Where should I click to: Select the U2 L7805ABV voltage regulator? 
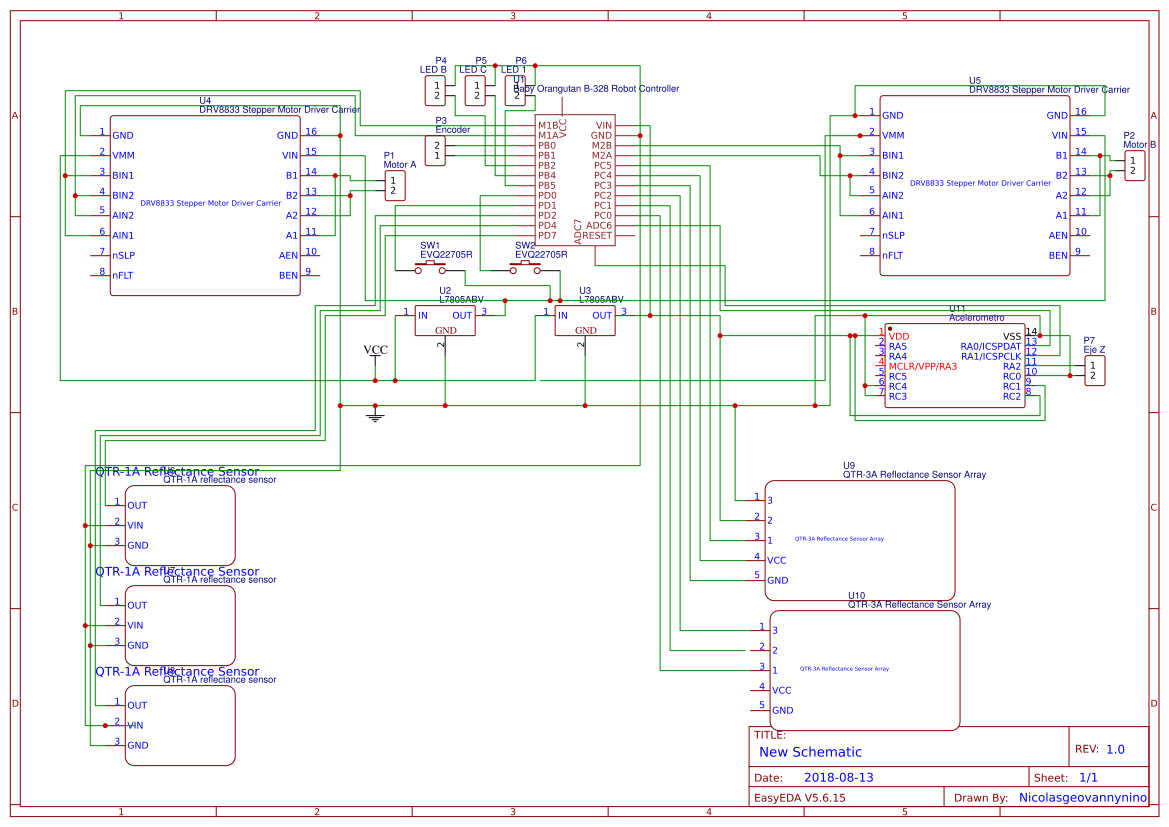click(445, 320)
